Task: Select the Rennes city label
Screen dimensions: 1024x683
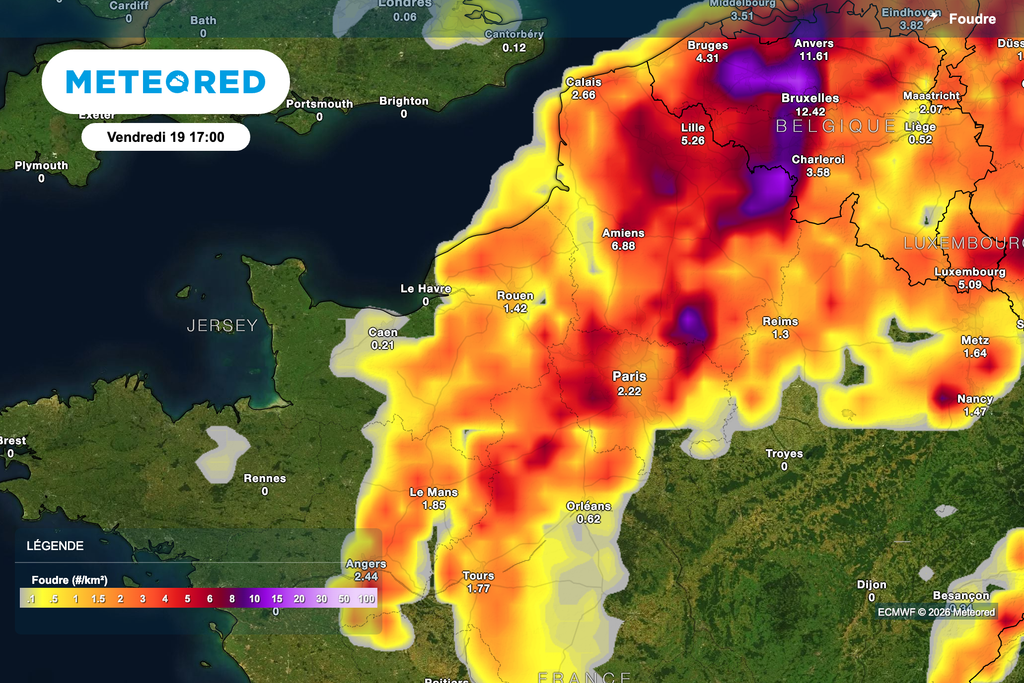Action: click(264, 479)
